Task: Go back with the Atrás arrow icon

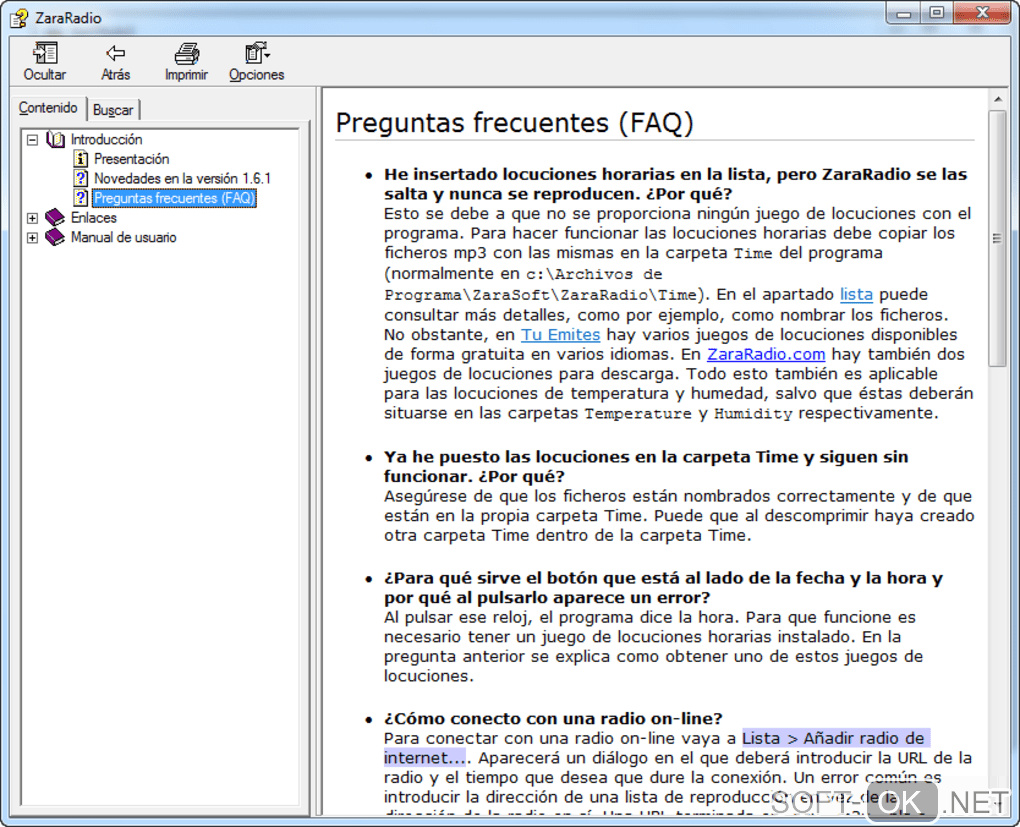Action: tap(116, 54)
